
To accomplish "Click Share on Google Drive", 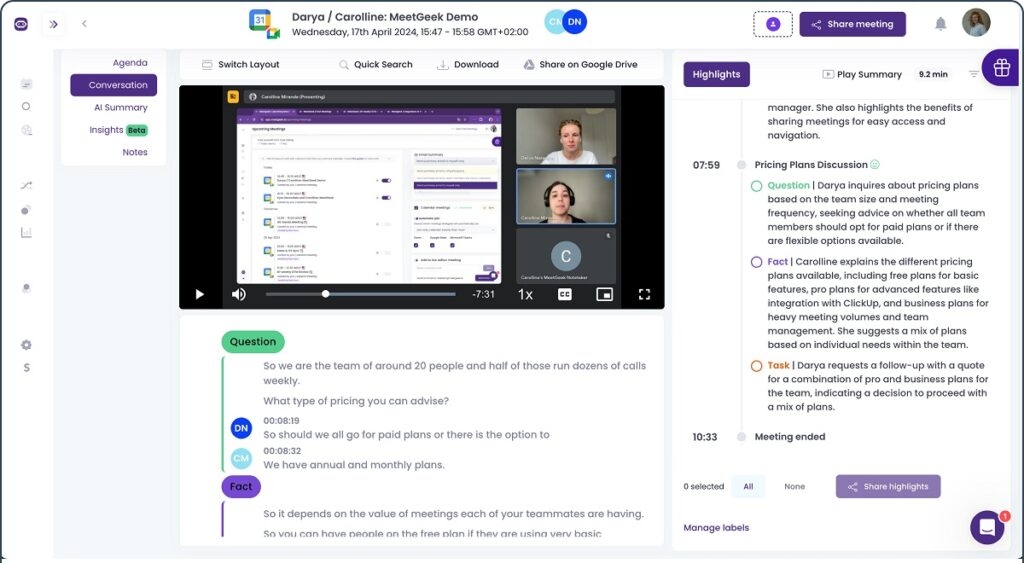I will (581, 65).
